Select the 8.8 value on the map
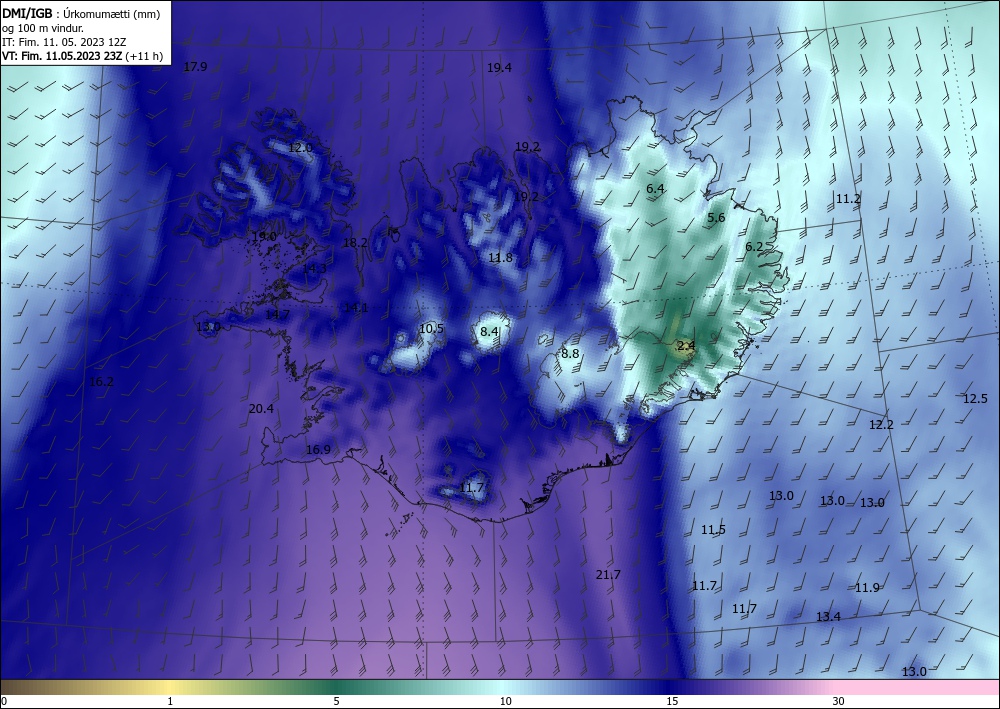This screenshot has height=709, width=1000. (x=570, y=354)
